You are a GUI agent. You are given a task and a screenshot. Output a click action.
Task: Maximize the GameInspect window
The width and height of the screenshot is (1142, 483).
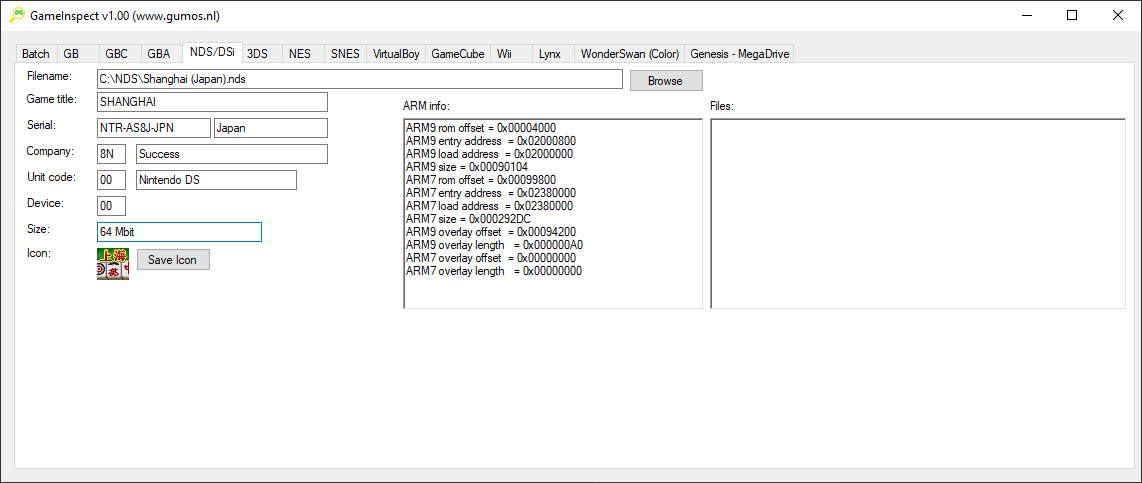pyautogui.click(x=1072, y=15)
